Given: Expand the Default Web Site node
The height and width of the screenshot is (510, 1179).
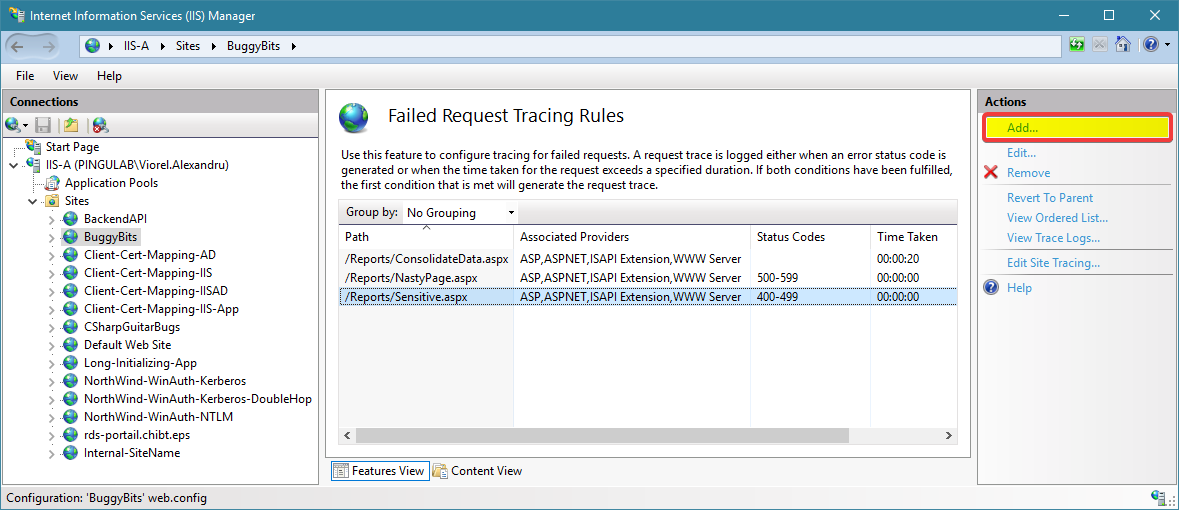Looking at the screenshot, I should tap(51, 345).
